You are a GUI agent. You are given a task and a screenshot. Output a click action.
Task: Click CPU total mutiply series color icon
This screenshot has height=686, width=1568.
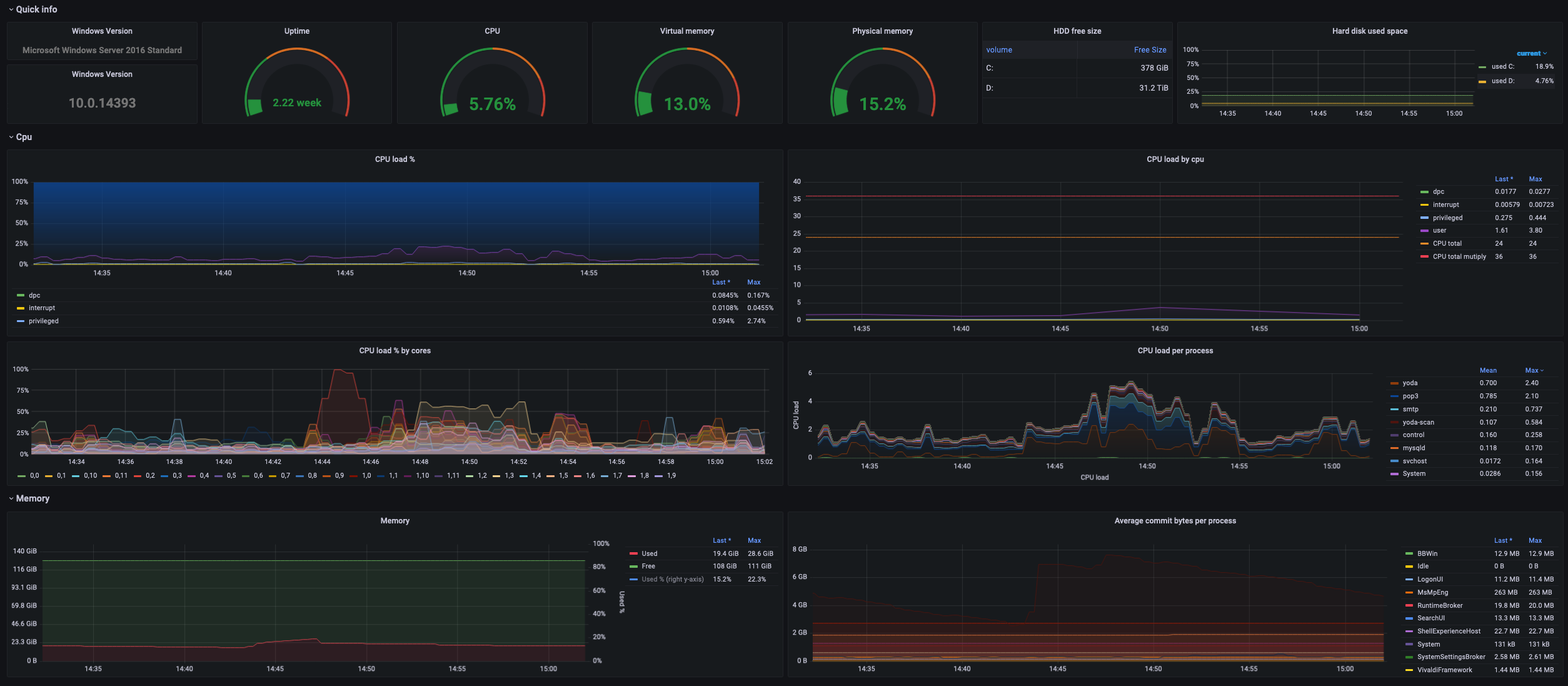click(1424, 256)
